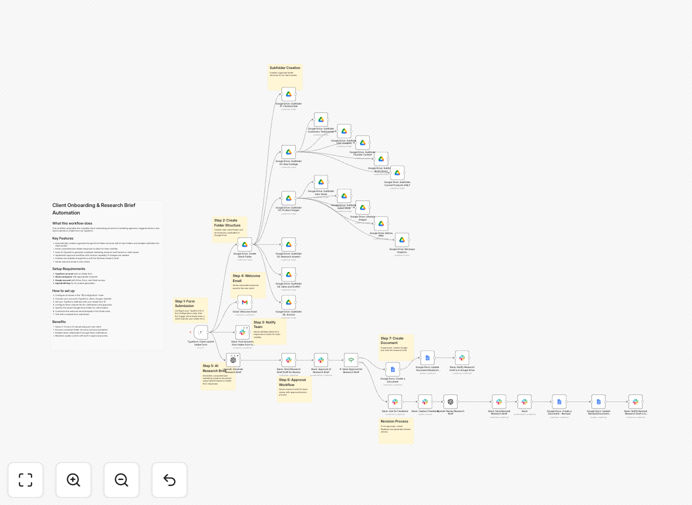692x505 pixels.
Task: Open the OpenAI Revise Research Brief node
Action: pyautogui.click(x=451, y=402)
